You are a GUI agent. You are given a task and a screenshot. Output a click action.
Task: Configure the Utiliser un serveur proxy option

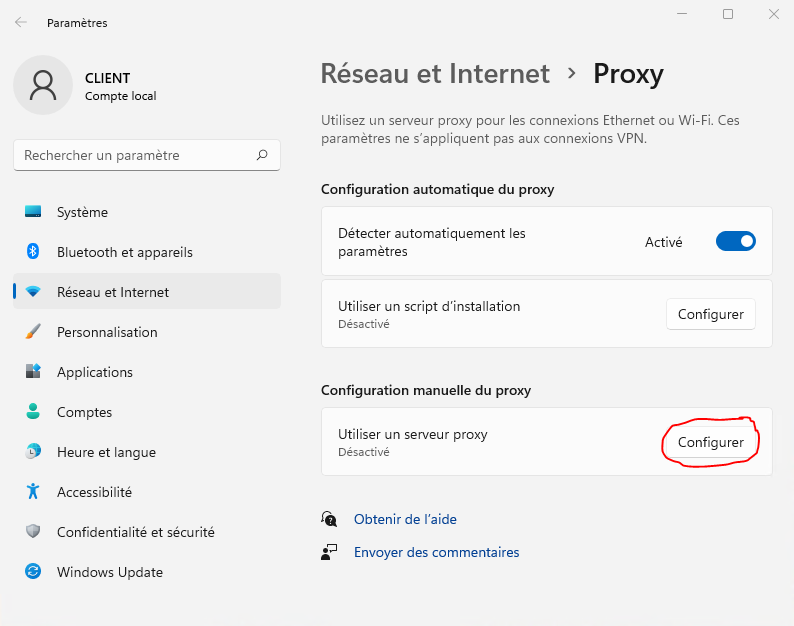tap(710, 442)
